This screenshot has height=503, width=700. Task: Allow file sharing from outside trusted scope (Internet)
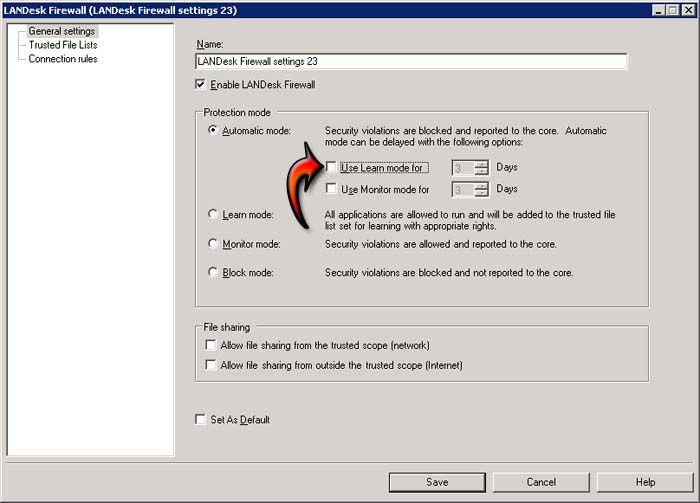click(x=210, y=365)
